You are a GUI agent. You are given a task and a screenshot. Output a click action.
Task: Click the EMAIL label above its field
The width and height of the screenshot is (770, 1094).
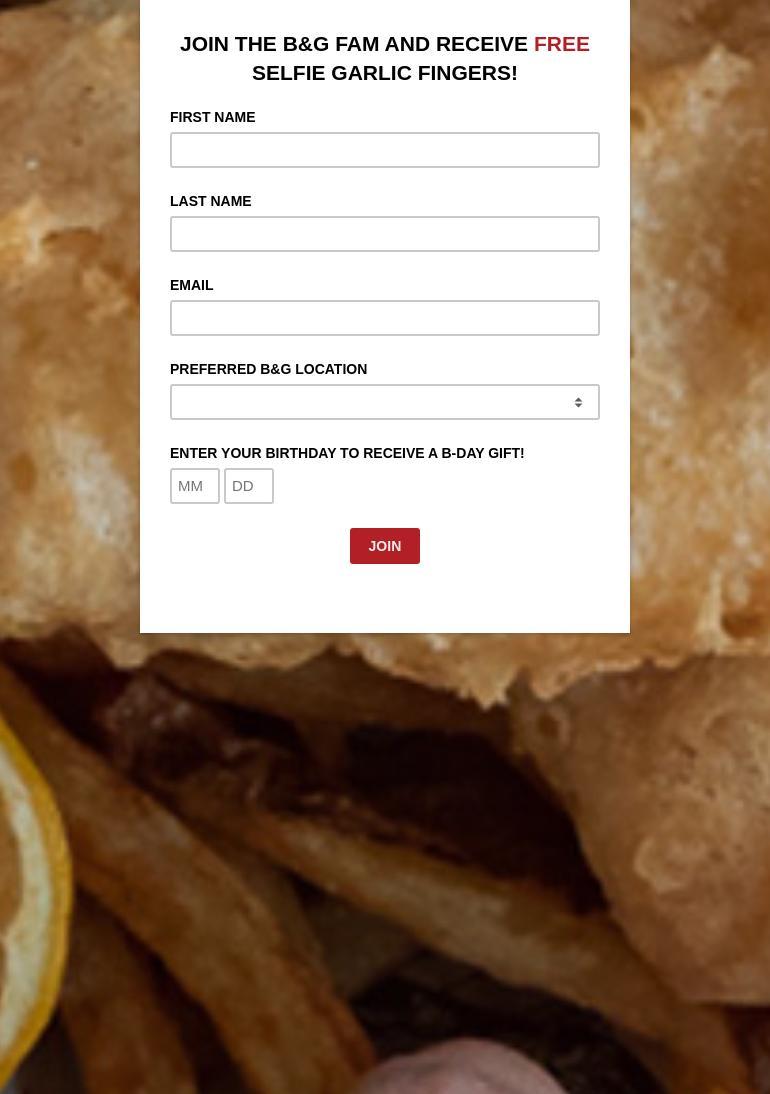click(192, 285)
